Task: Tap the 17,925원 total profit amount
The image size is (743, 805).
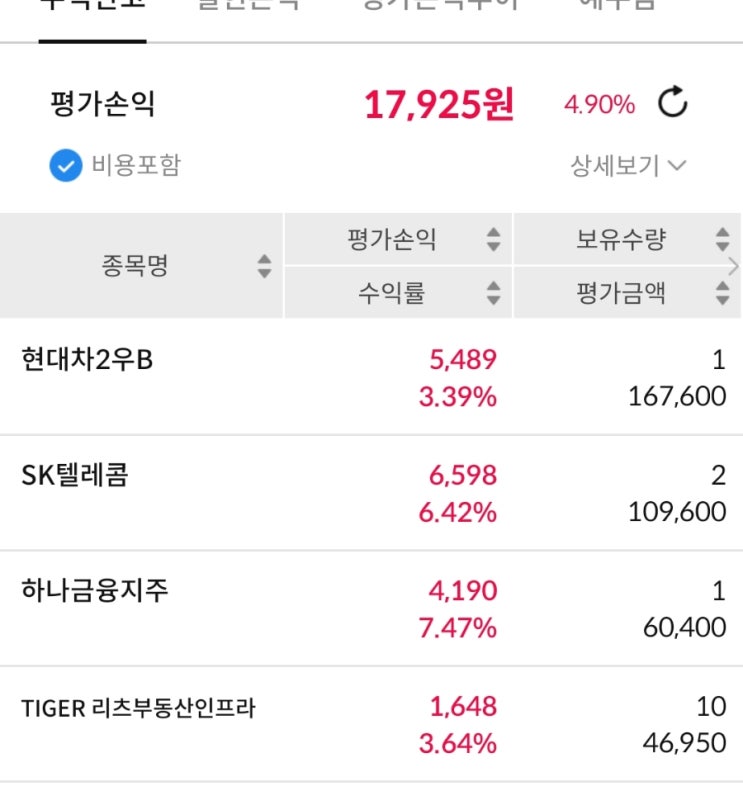Action: click(x=438, y=104)
